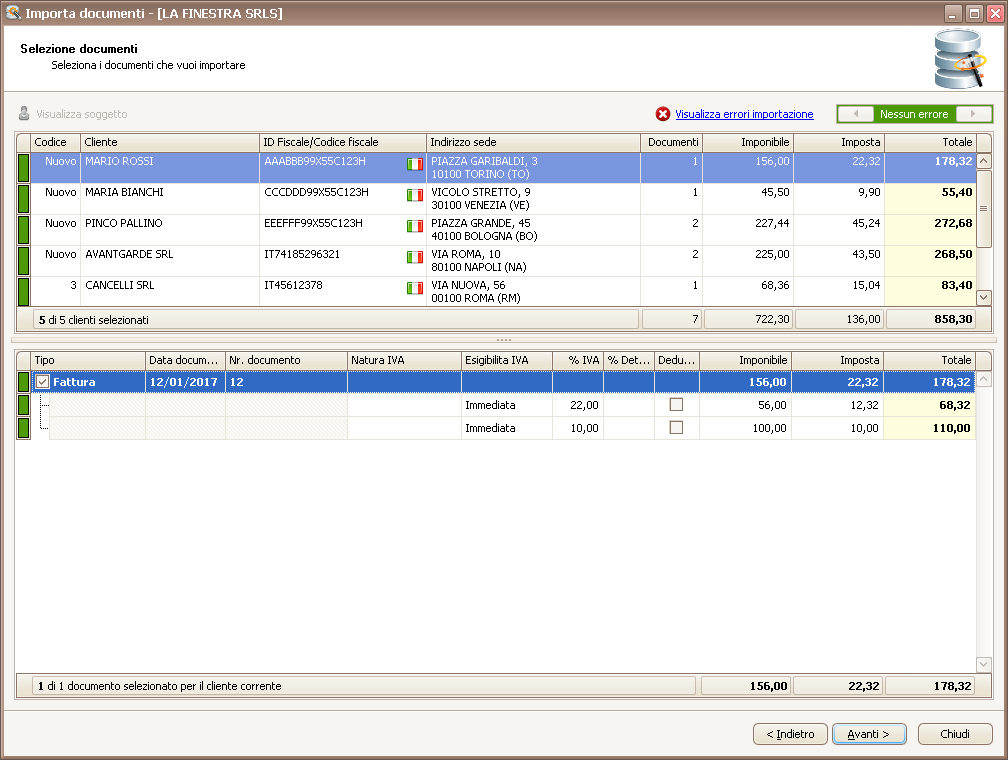Uncheck the Fattura document checkbox
The height and width of the screenshot is (760, 1008).
click(43, 382)
